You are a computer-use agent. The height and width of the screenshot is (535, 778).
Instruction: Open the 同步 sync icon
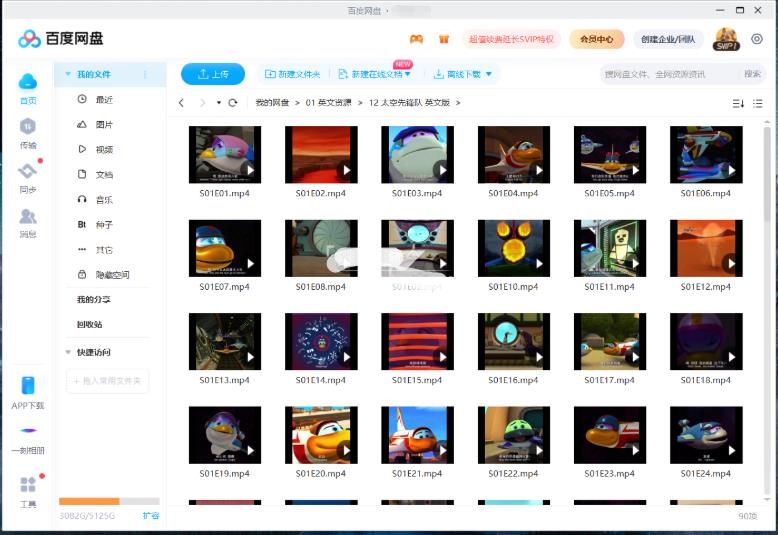tap(28, 171)
